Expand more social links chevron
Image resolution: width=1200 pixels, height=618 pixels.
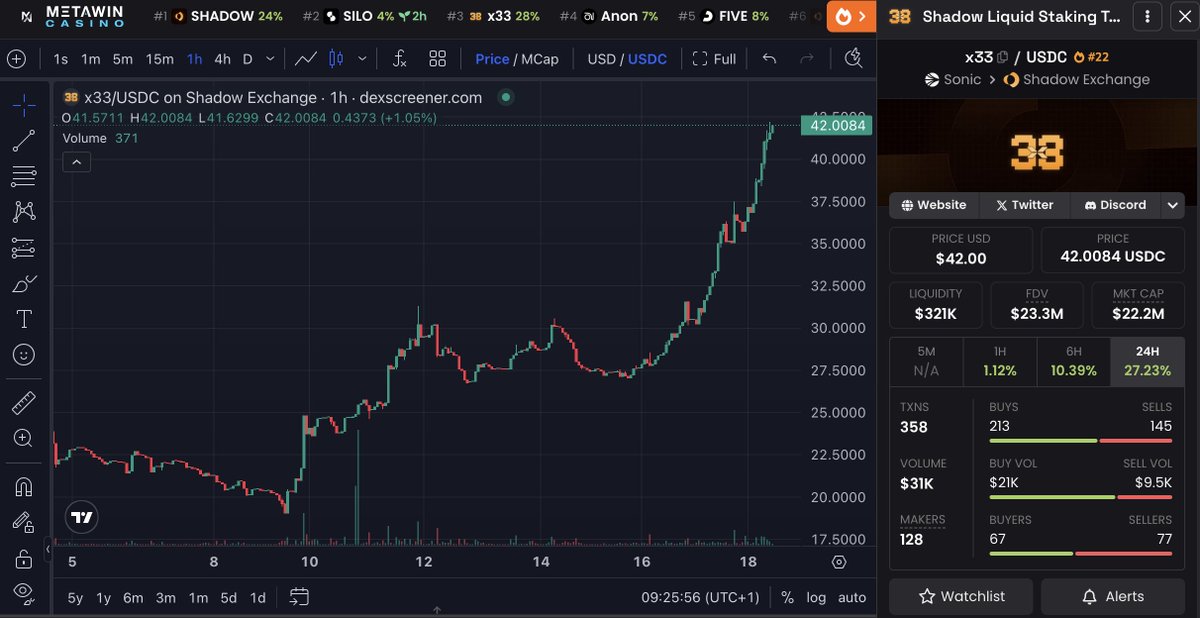pos(1173,205)
